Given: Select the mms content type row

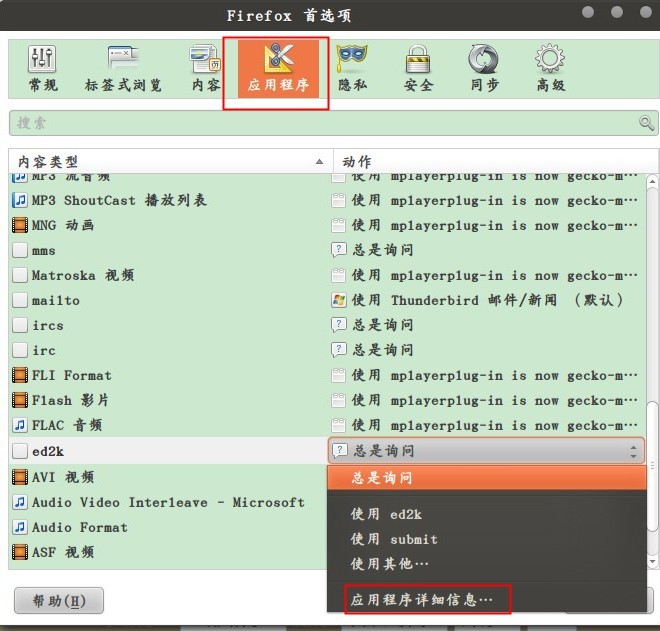Looking at the screenshot, I should tap(168, 250).
